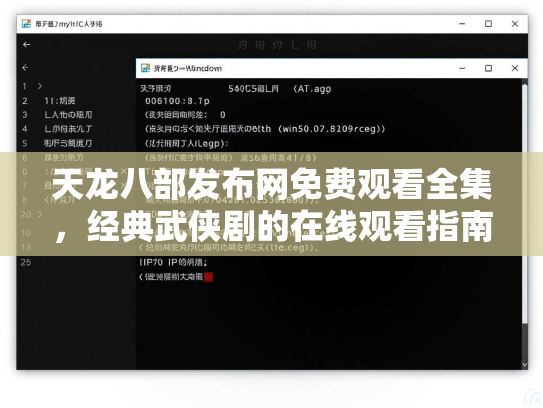Click the app icon in the outer window title bar
Viewport: 543px width, 408px height.
(x=26, y=24)
